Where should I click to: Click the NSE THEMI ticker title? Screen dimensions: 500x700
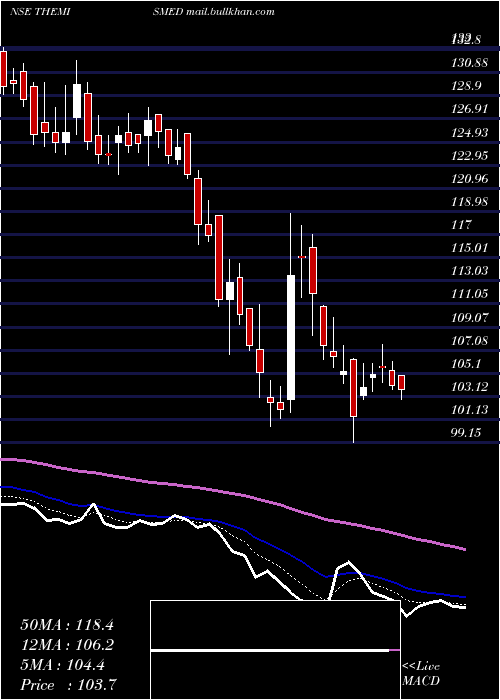(x=41, y=12)
